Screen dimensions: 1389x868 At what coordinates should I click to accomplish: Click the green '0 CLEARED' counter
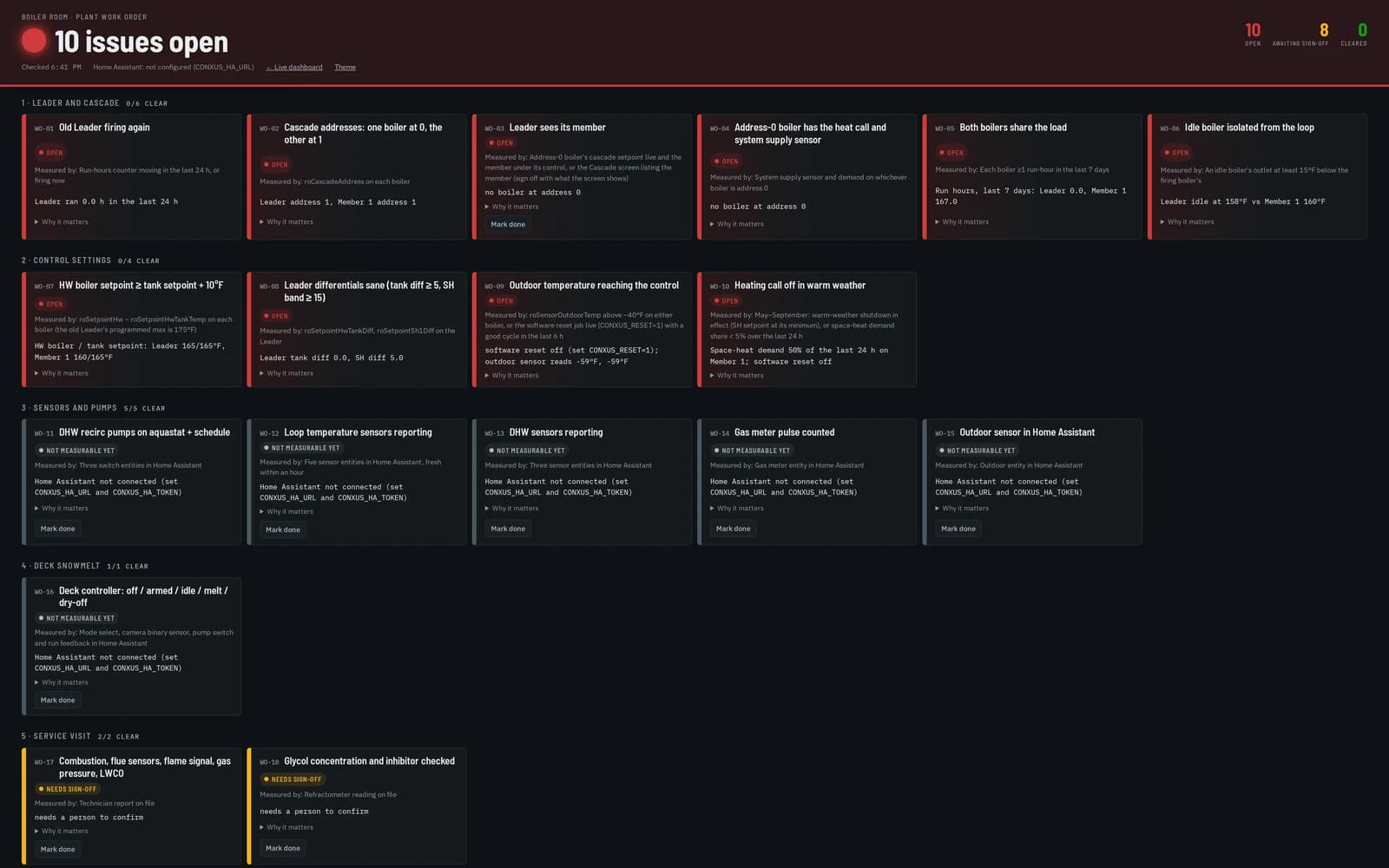pos(1354,35)
